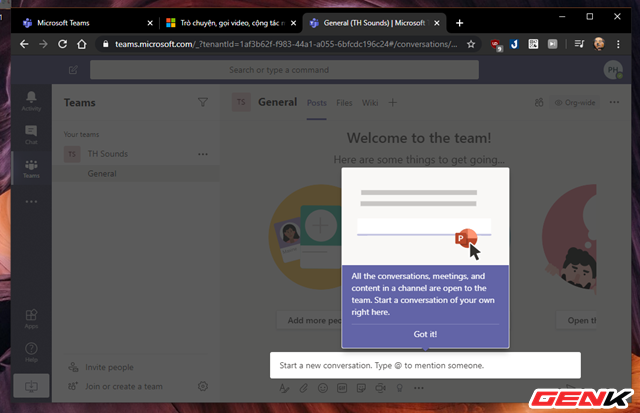Viewport: 640px width, 413px height.
Task: Click Join or create a team
Action: coord(124,386)
